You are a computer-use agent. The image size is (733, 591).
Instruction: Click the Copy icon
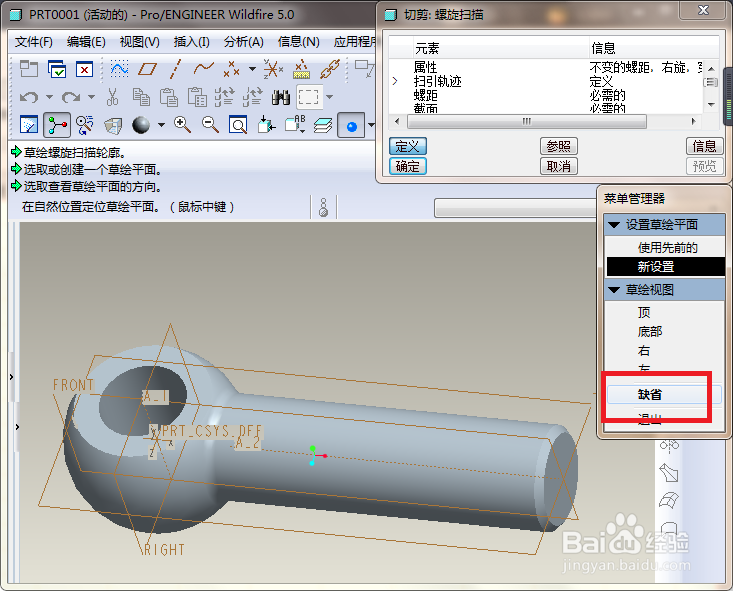[x=141, y=97]
